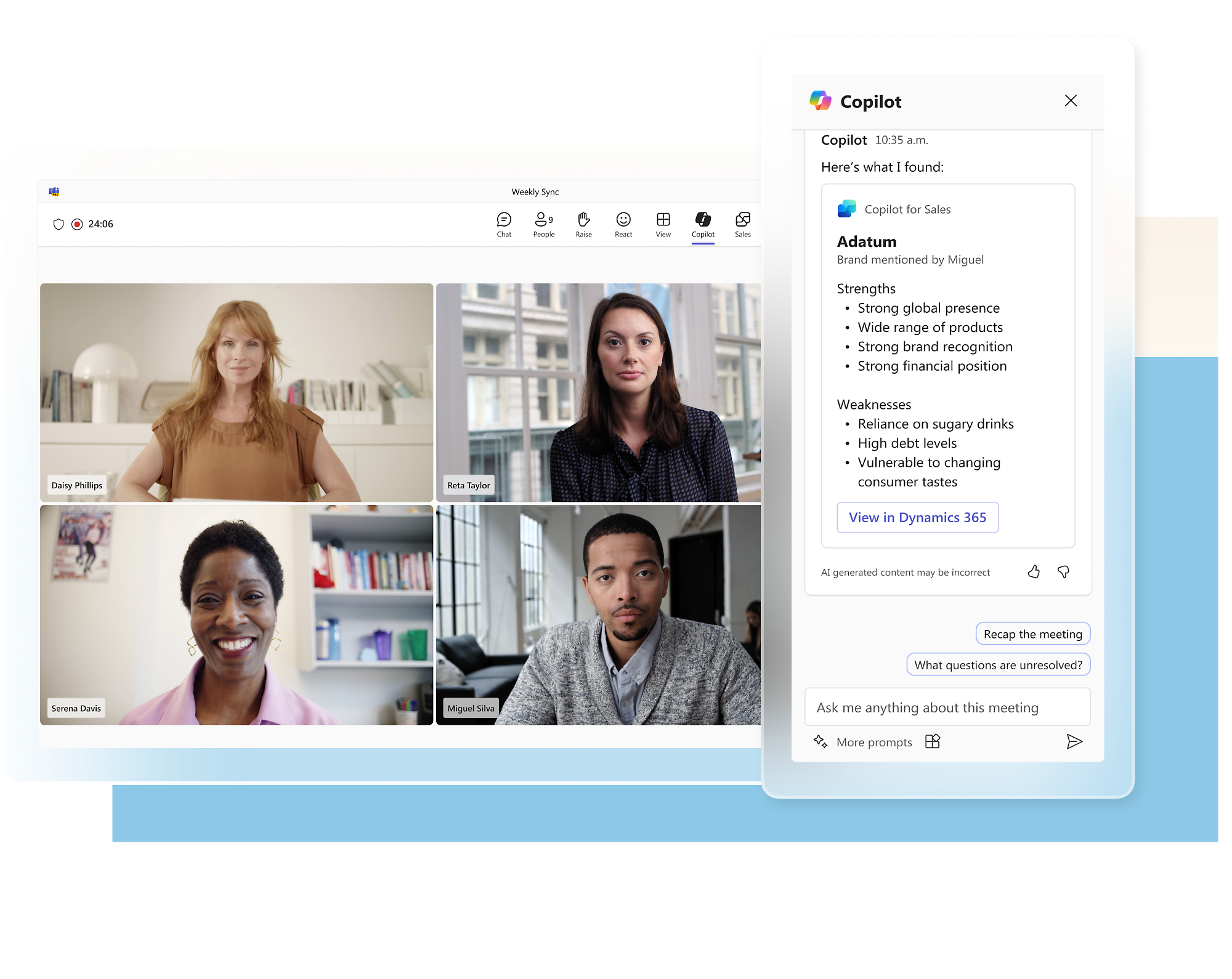Image resolution: width=1232 pixels, height=979 pixels.
Task: Give thumbs up to Copilot response
Action: pyautogui.click(x=1034, y=572)
